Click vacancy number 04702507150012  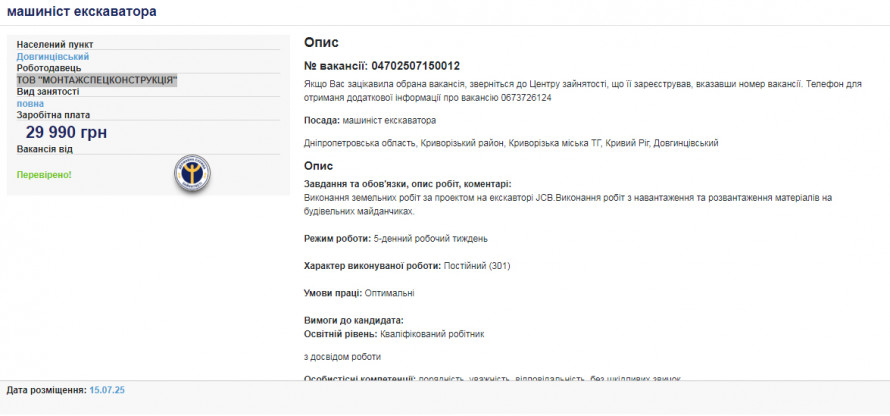point(415,66)
